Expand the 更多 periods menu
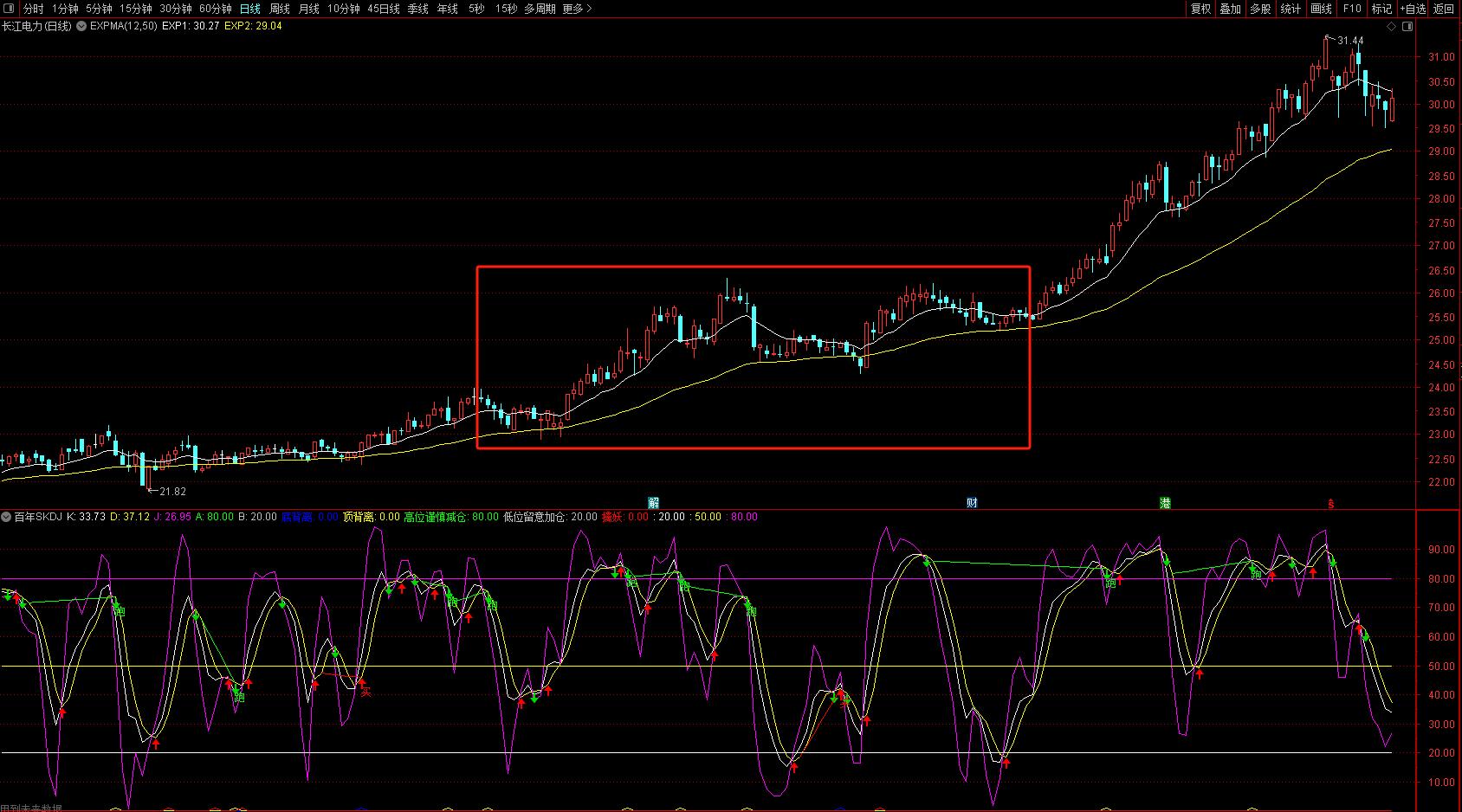The image size is (1462, 812). [577, 9]
